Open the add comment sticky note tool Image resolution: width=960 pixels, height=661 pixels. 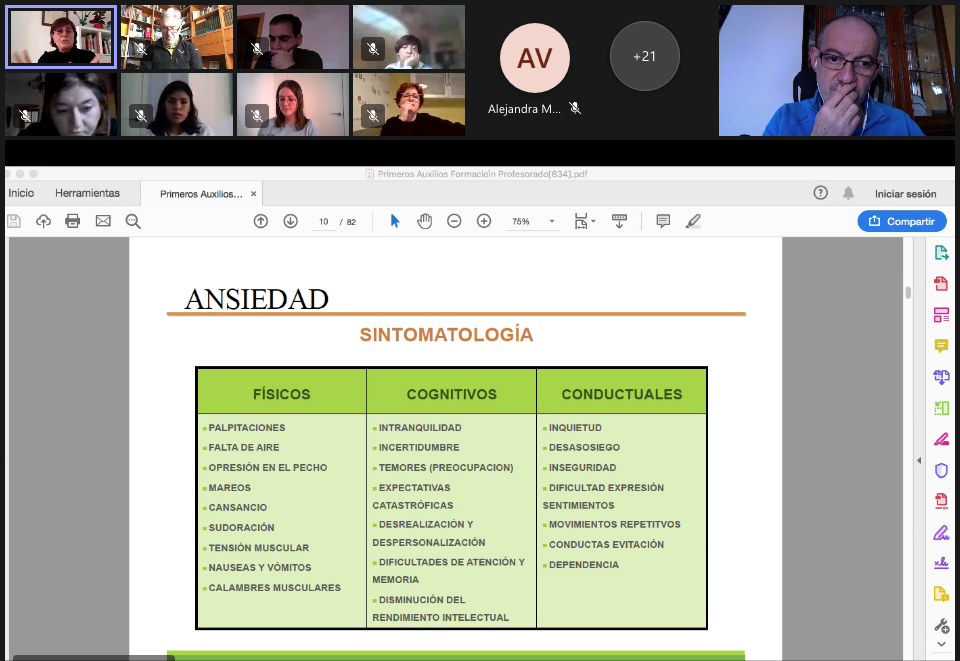(663, 221)
